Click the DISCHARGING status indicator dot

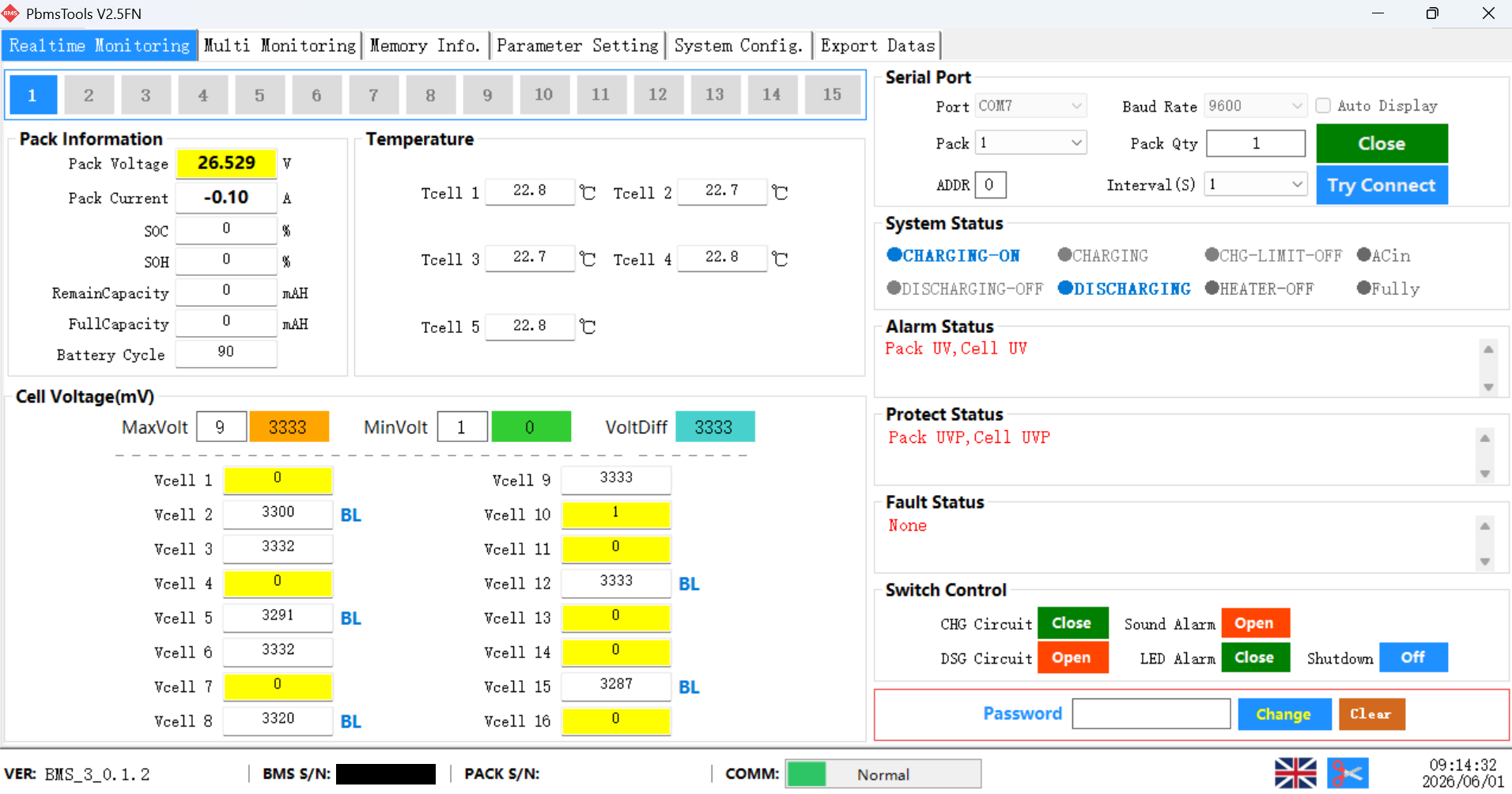tap(1065, 288)
